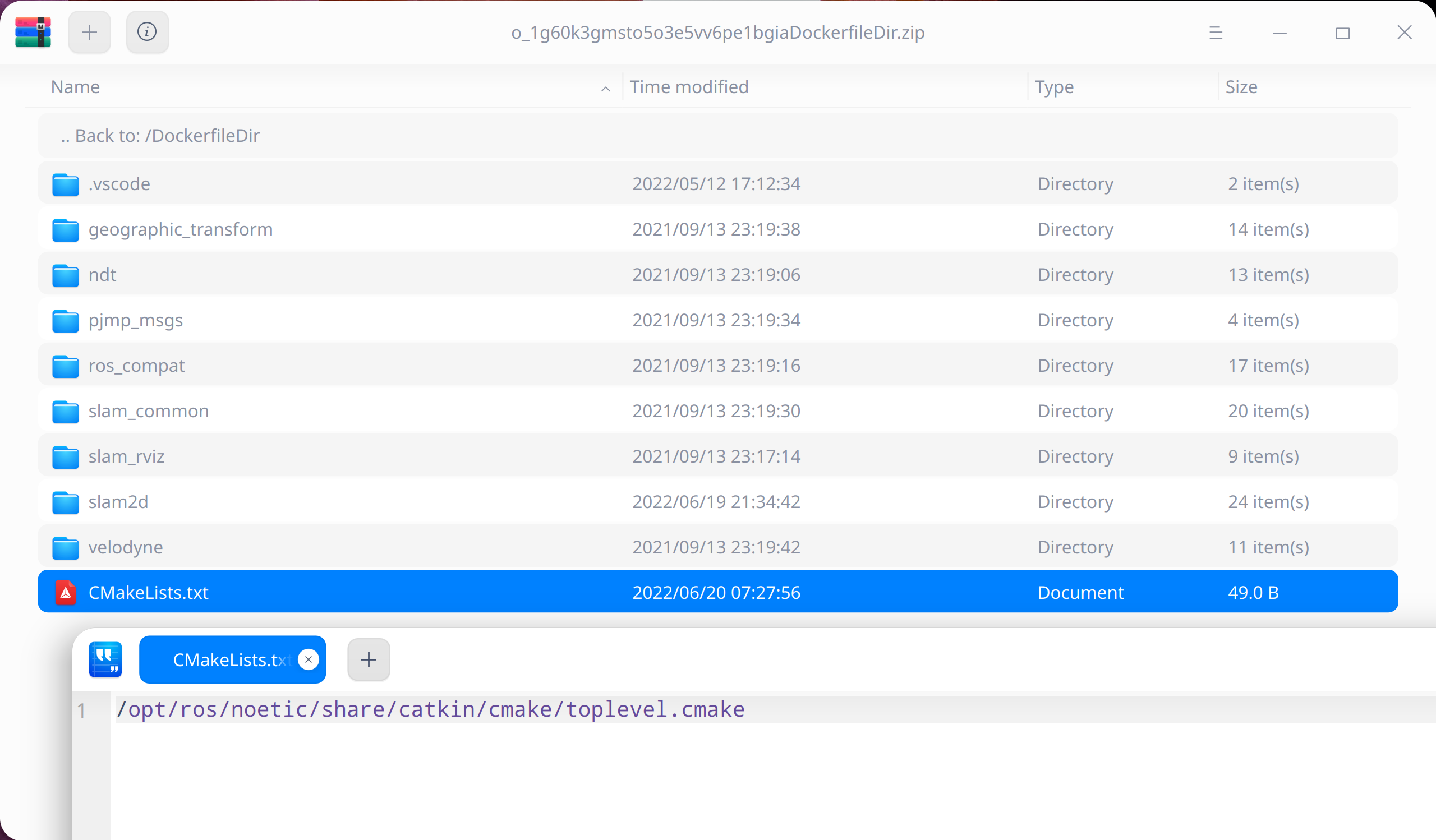Click the slam2d folder icon

(x=66, y=502)
